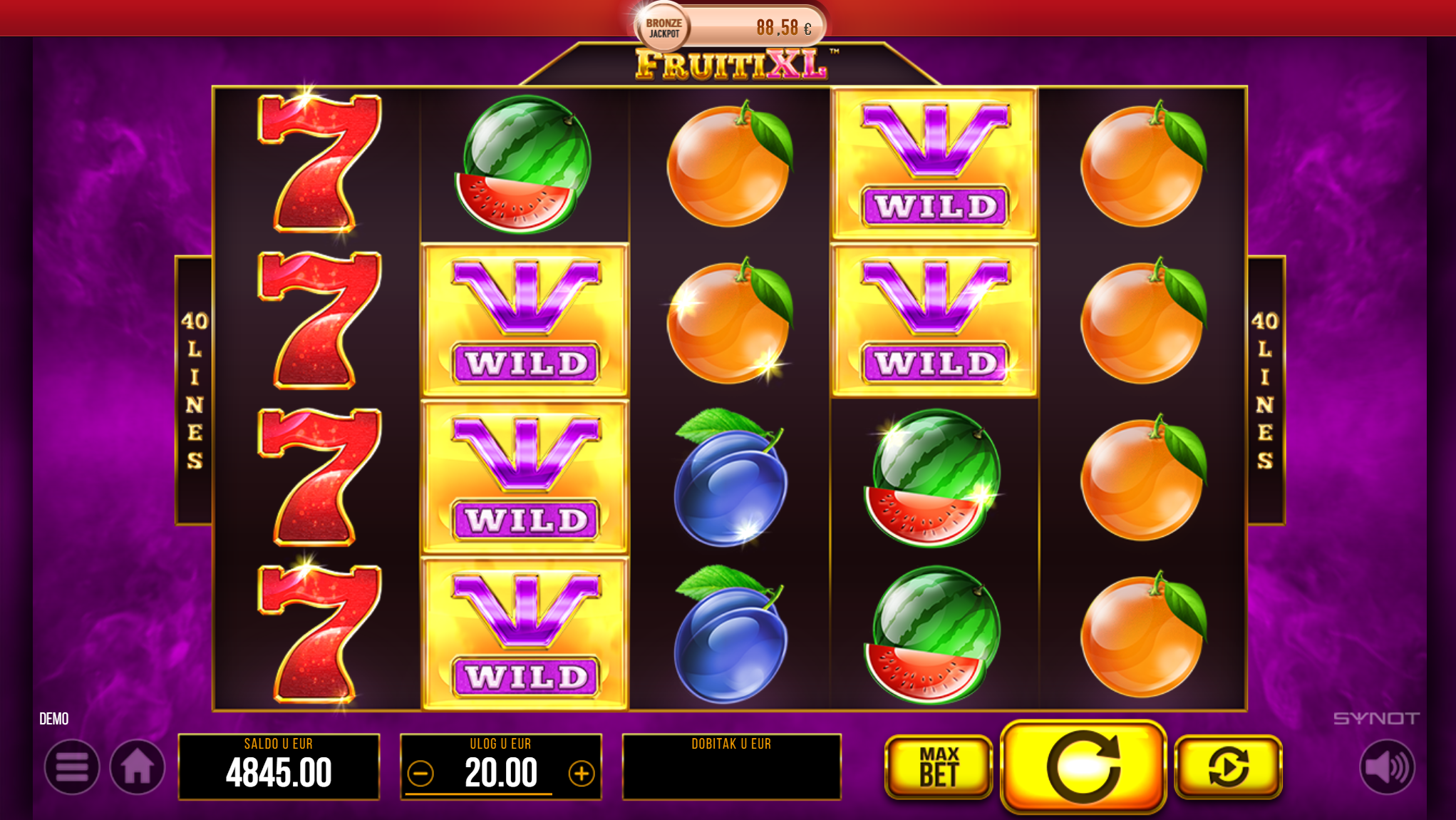Open the Saldo u EUR balance box
The width and height of the screenshot is (1456, 820).
click(x=279, y=767)
